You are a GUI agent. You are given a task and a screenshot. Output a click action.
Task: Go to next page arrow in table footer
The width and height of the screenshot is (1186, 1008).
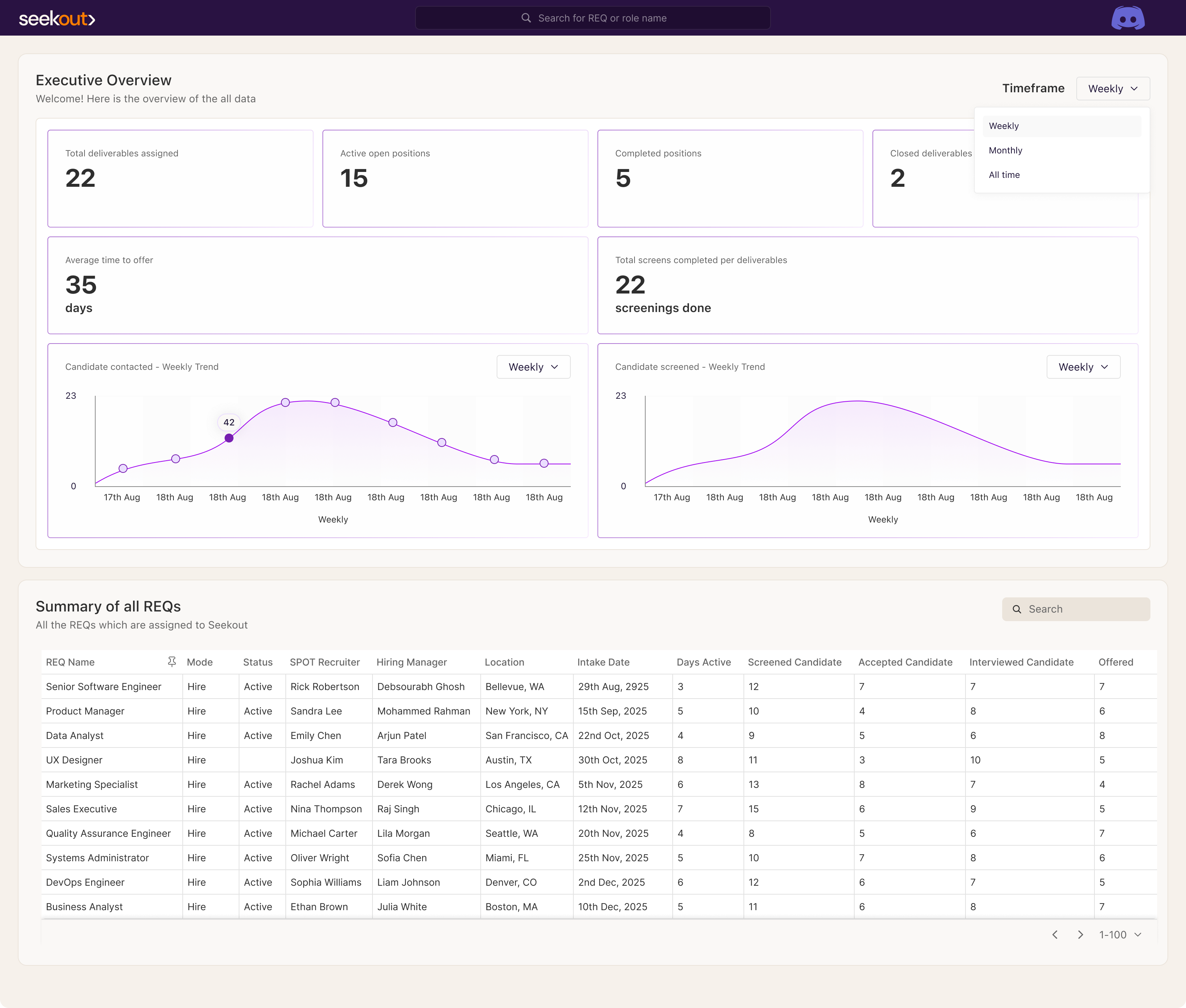click(x=1080, y=935)
